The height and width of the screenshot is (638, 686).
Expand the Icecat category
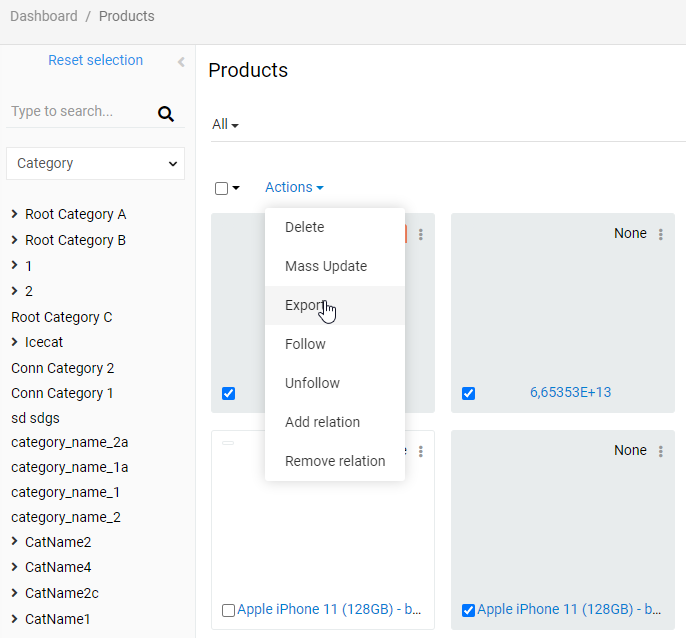point(14,342)
